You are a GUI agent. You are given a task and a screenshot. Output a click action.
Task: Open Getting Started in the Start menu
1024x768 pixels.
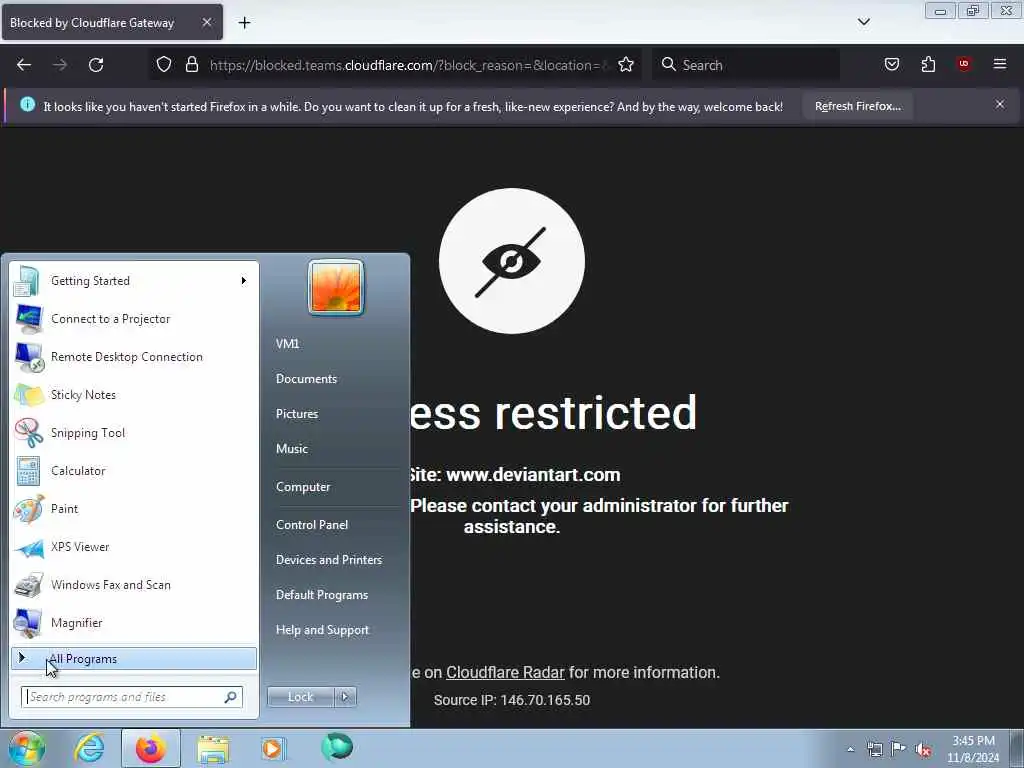click(x=134, y=281)
